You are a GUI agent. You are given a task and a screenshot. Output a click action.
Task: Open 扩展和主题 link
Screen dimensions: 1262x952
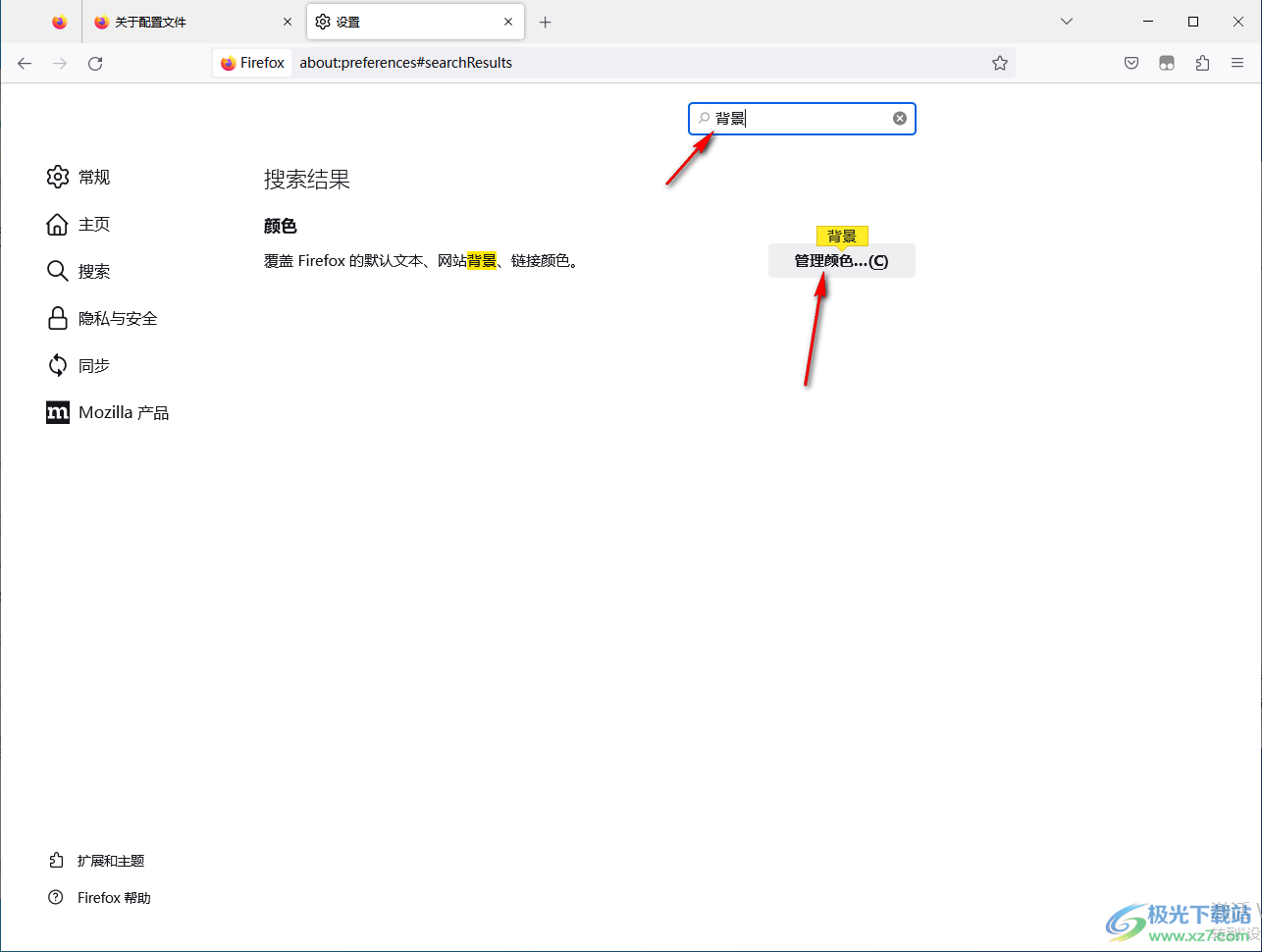(97, 861)
